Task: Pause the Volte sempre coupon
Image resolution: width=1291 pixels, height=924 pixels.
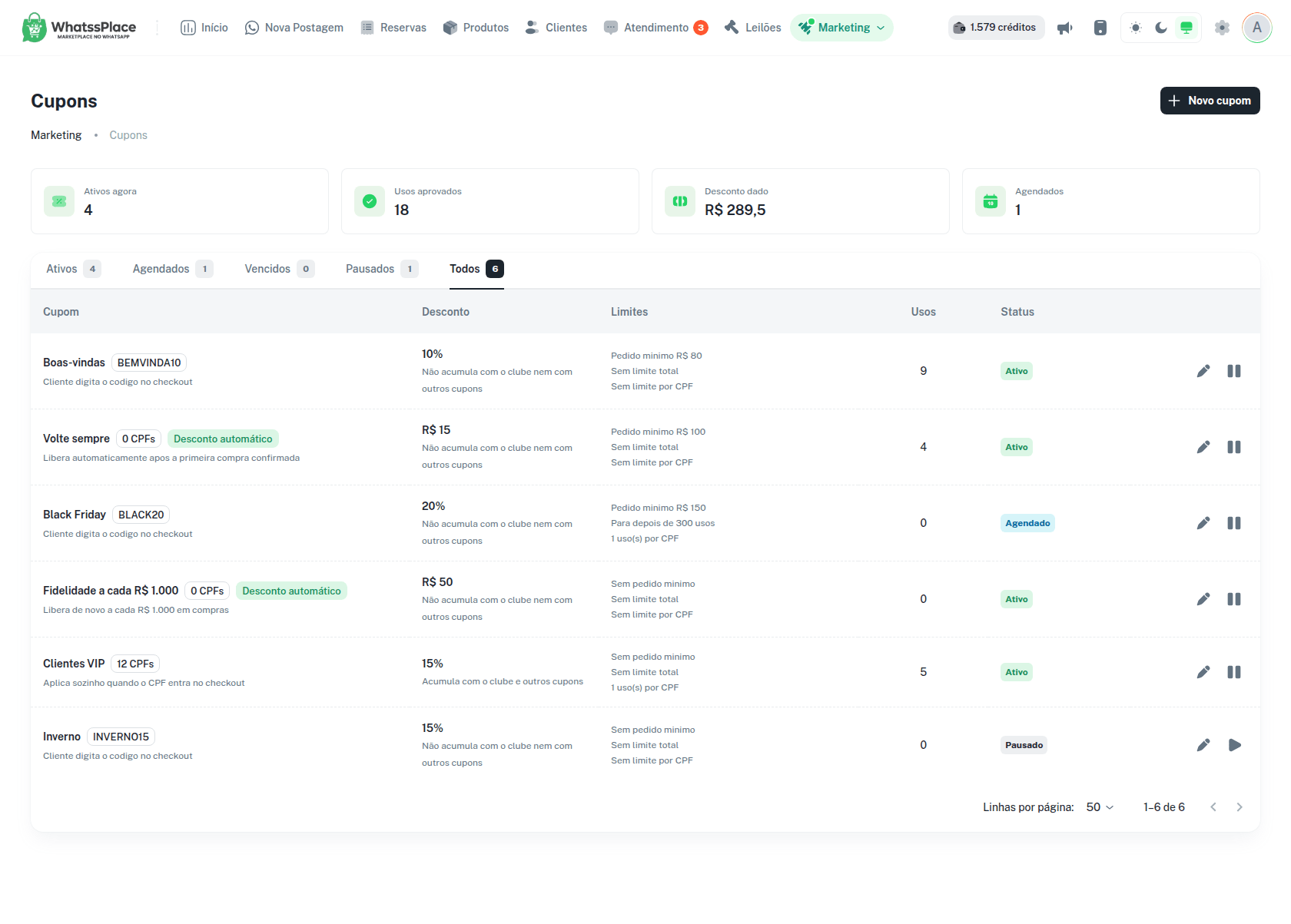Action: point(1234,447)
